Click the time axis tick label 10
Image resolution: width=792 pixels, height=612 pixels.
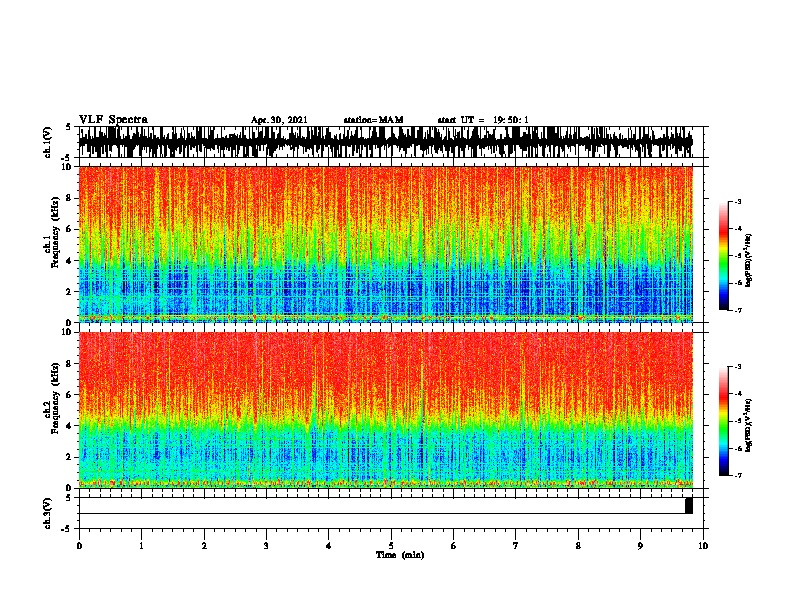point(703,546)
